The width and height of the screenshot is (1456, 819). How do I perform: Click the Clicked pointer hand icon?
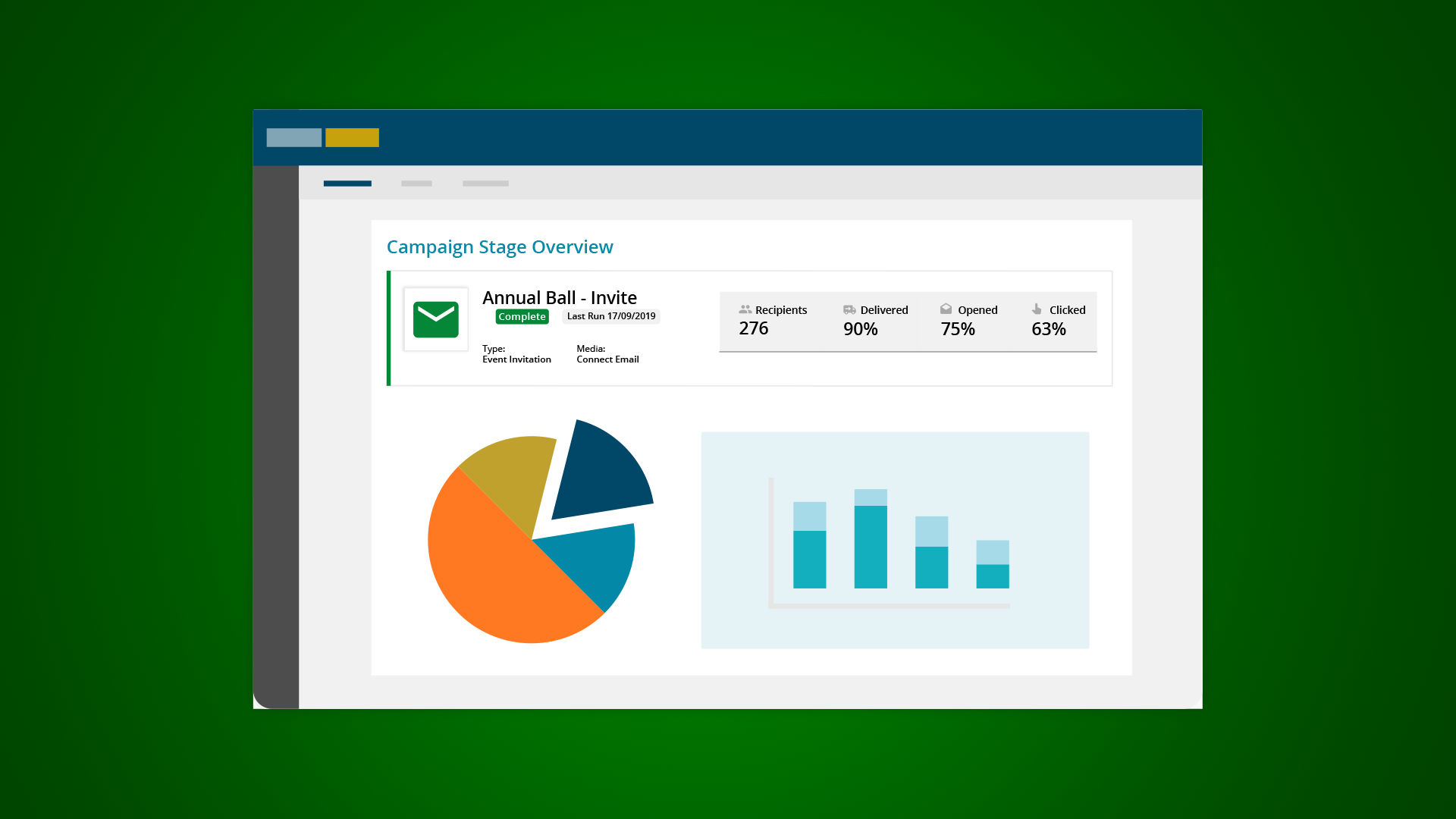1037,309
